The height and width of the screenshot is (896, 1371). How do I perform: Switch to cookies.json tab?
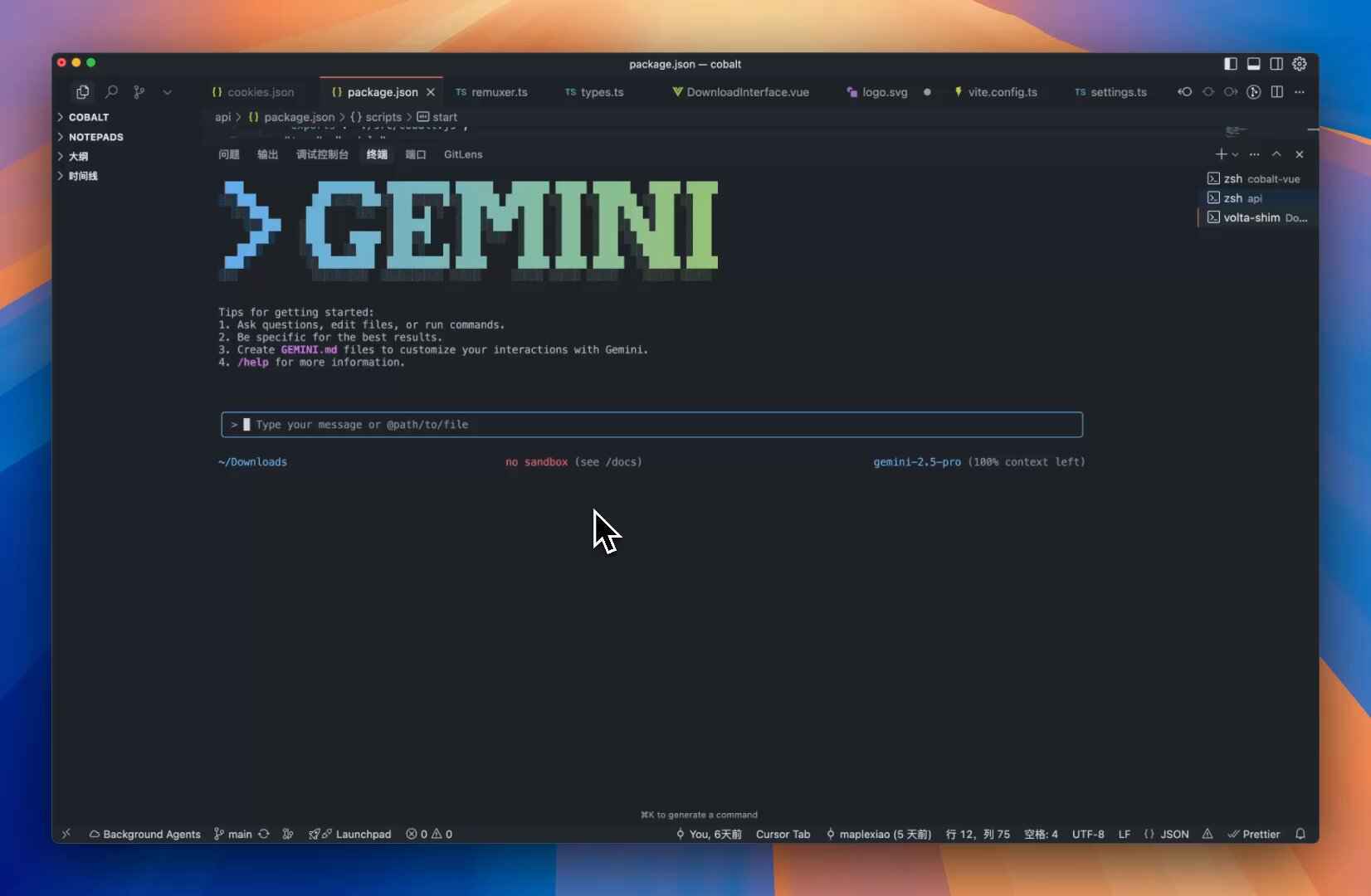(x=253, y=92)
